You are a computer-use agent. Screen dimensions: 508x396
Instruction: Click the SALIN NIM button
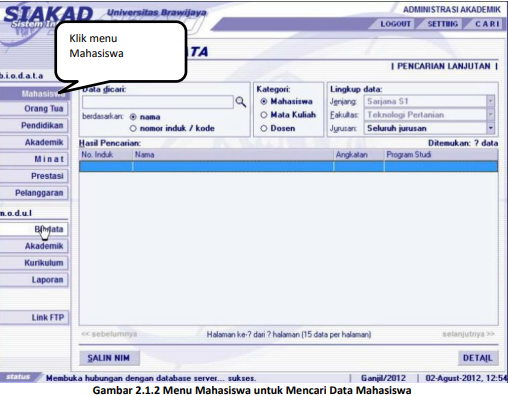[x=109, y=358]
